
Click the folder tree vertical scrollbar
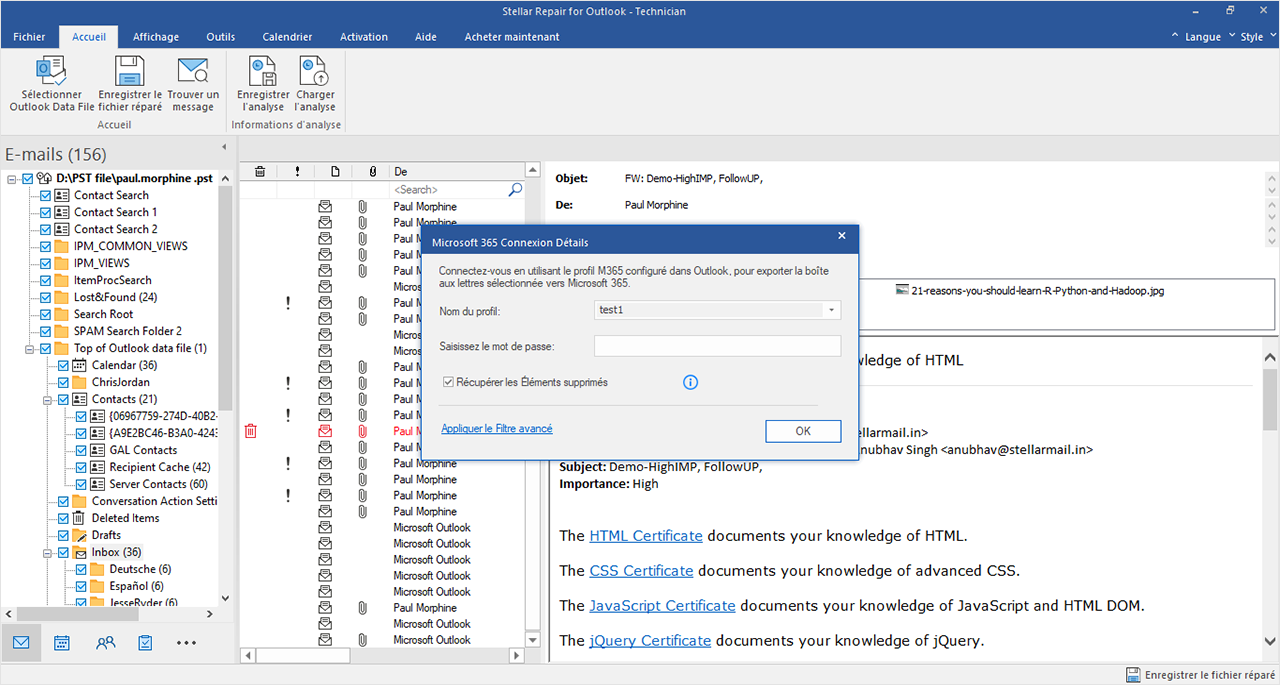point(225,300)
